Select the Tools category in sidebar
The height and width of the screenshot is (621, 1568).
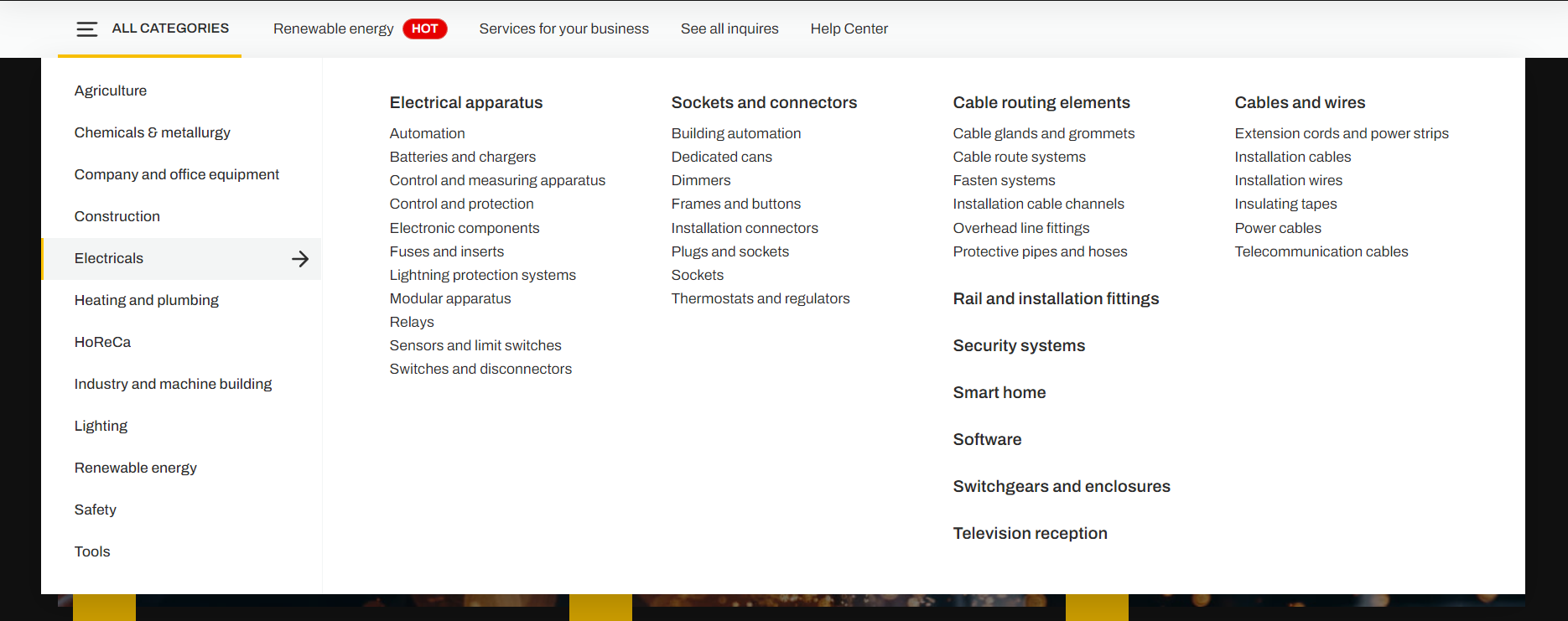(92, 551)
